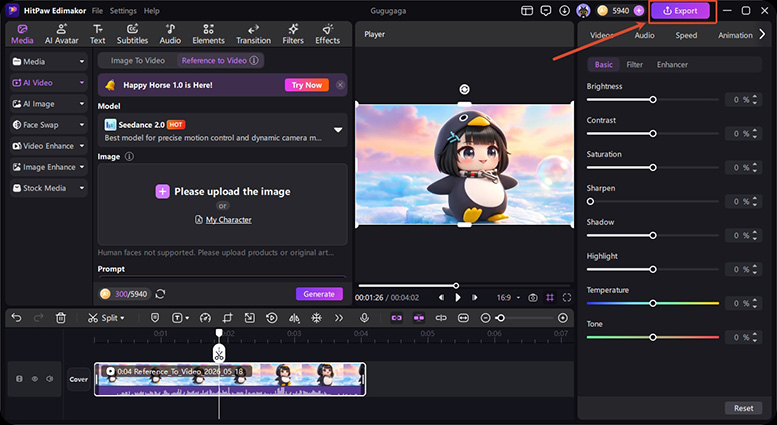
Task: Adjust the Brightness slider handle
Action: point(653,100)
